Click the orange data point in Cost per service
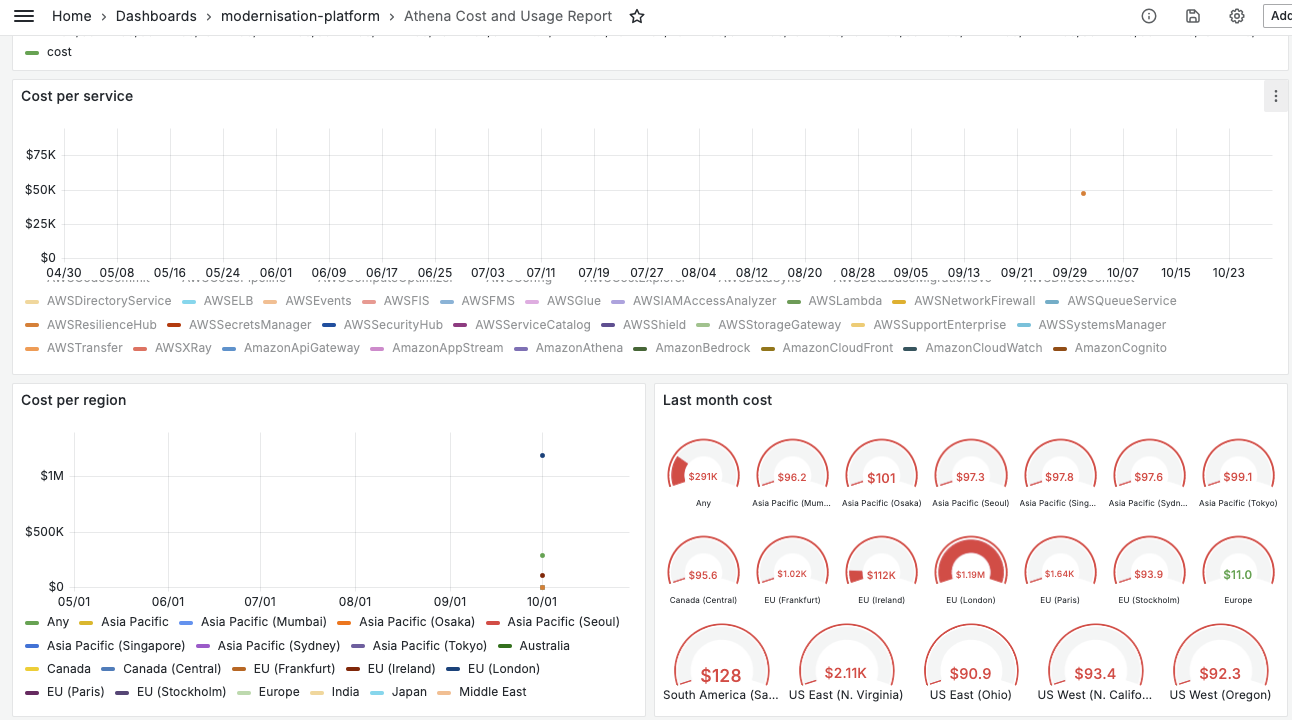1292x720 pixels. tap(1083, 193)
